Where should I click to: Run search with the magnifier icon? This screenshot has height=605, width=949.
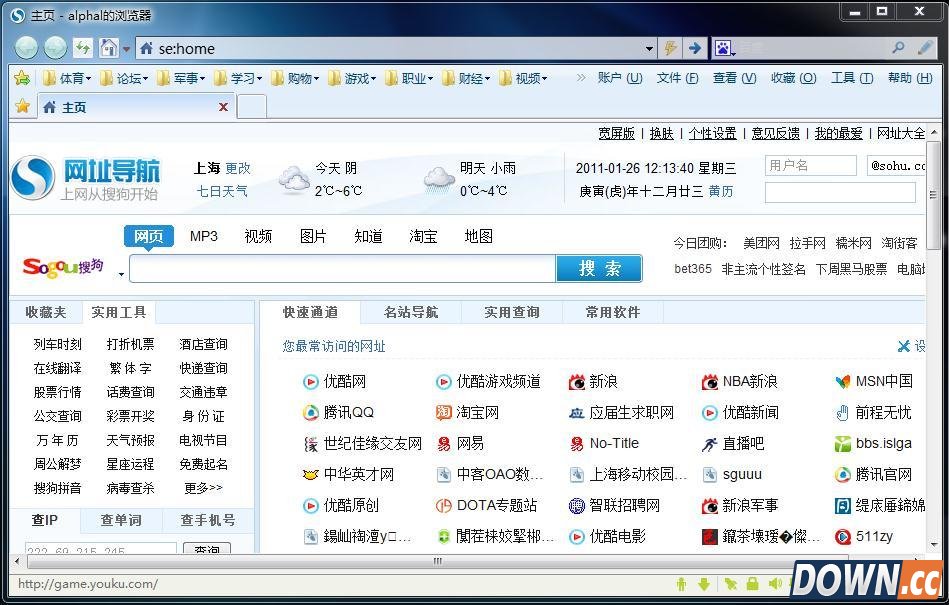click(898, 47)
